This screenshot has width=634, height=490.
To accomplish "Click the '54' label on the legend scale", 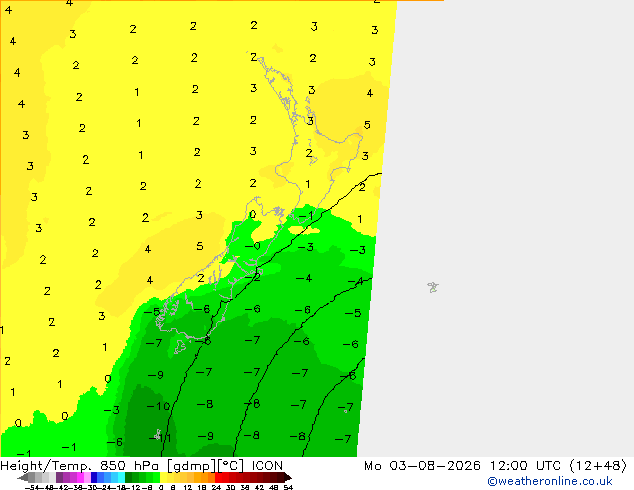I will point(288,487).
